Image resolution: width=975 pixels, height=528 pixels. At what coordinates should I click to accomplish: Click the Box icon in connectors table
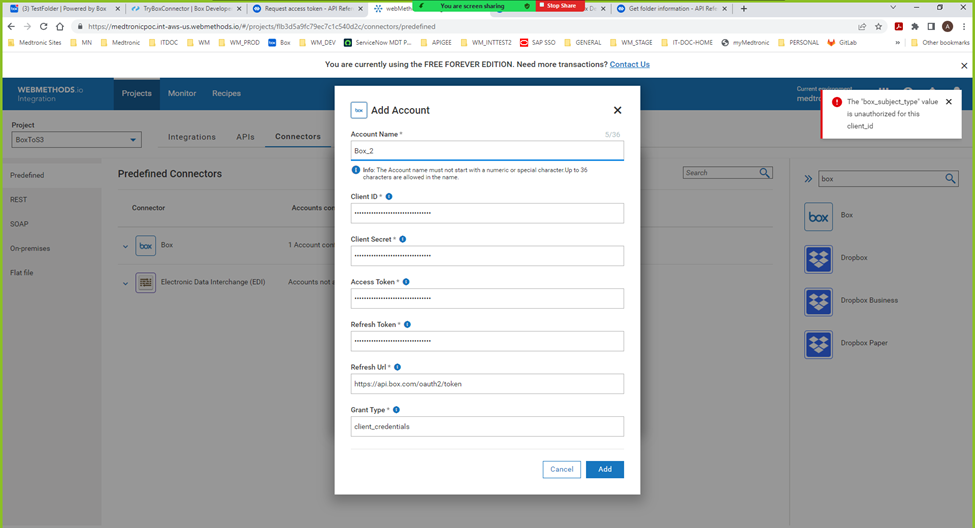pos(146,246)
